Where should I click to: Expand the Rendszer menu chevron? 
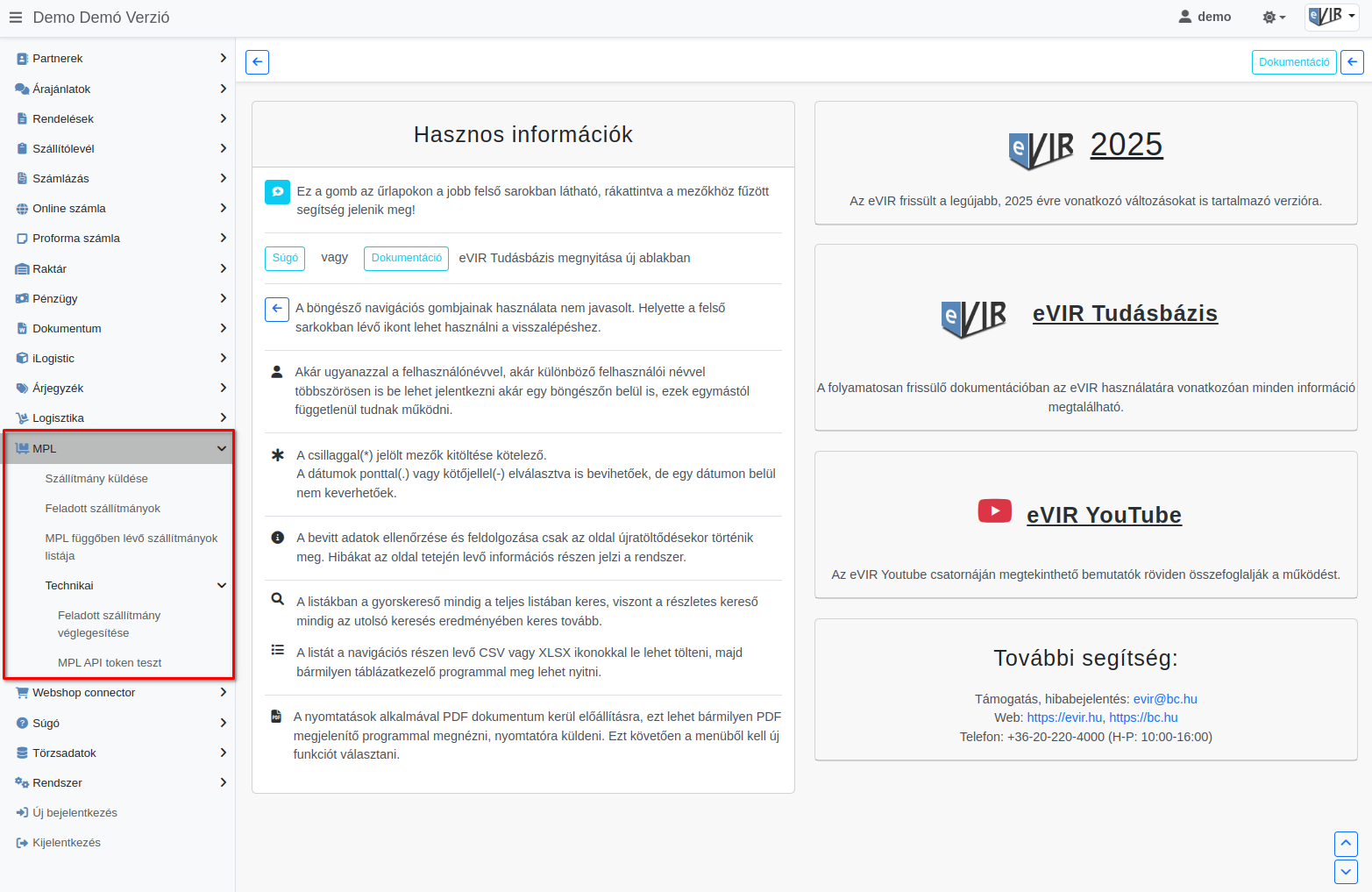point(223,782)
